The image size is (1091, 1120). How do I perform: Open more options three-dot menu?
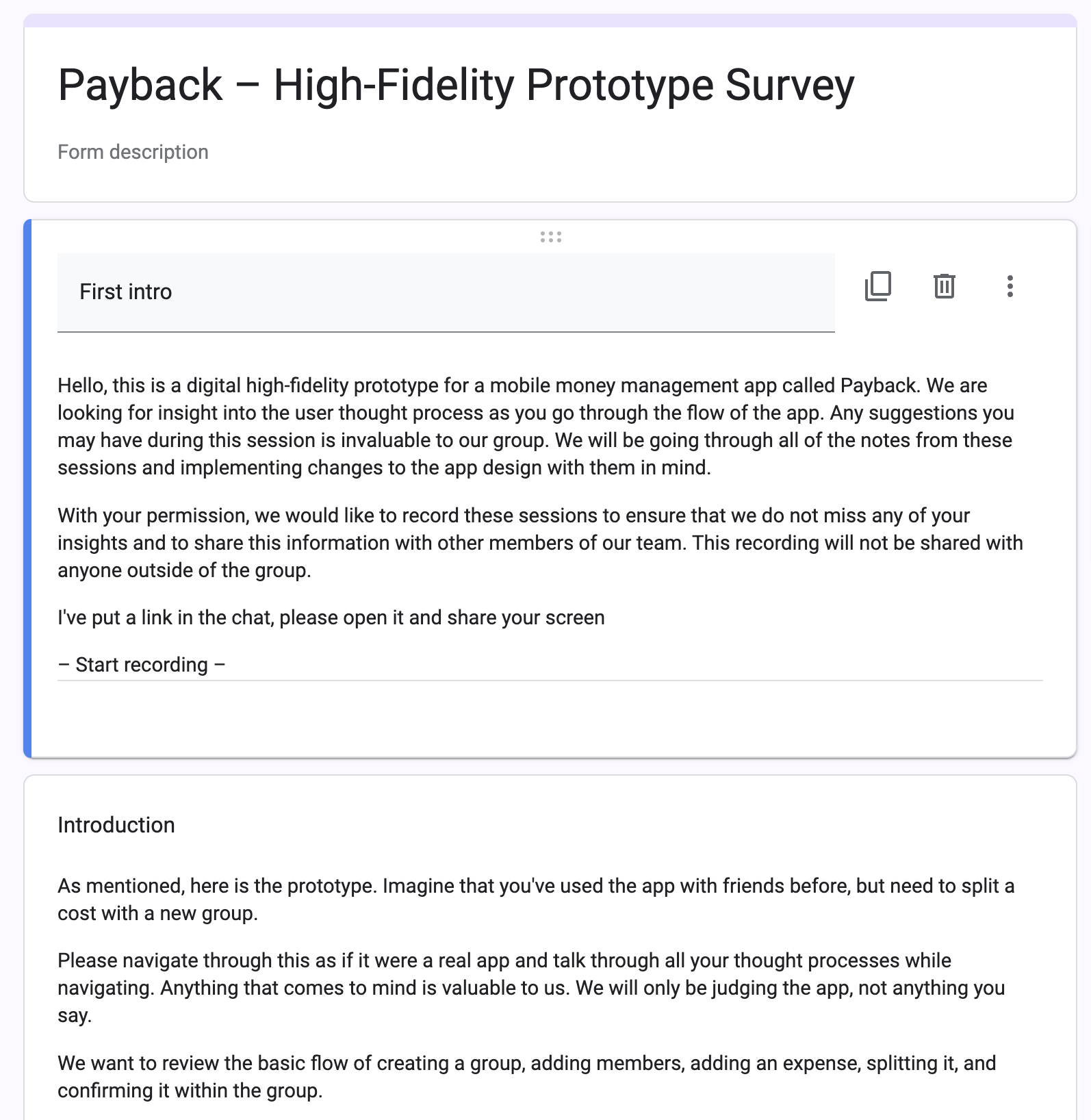click(x=1010, y=286)
